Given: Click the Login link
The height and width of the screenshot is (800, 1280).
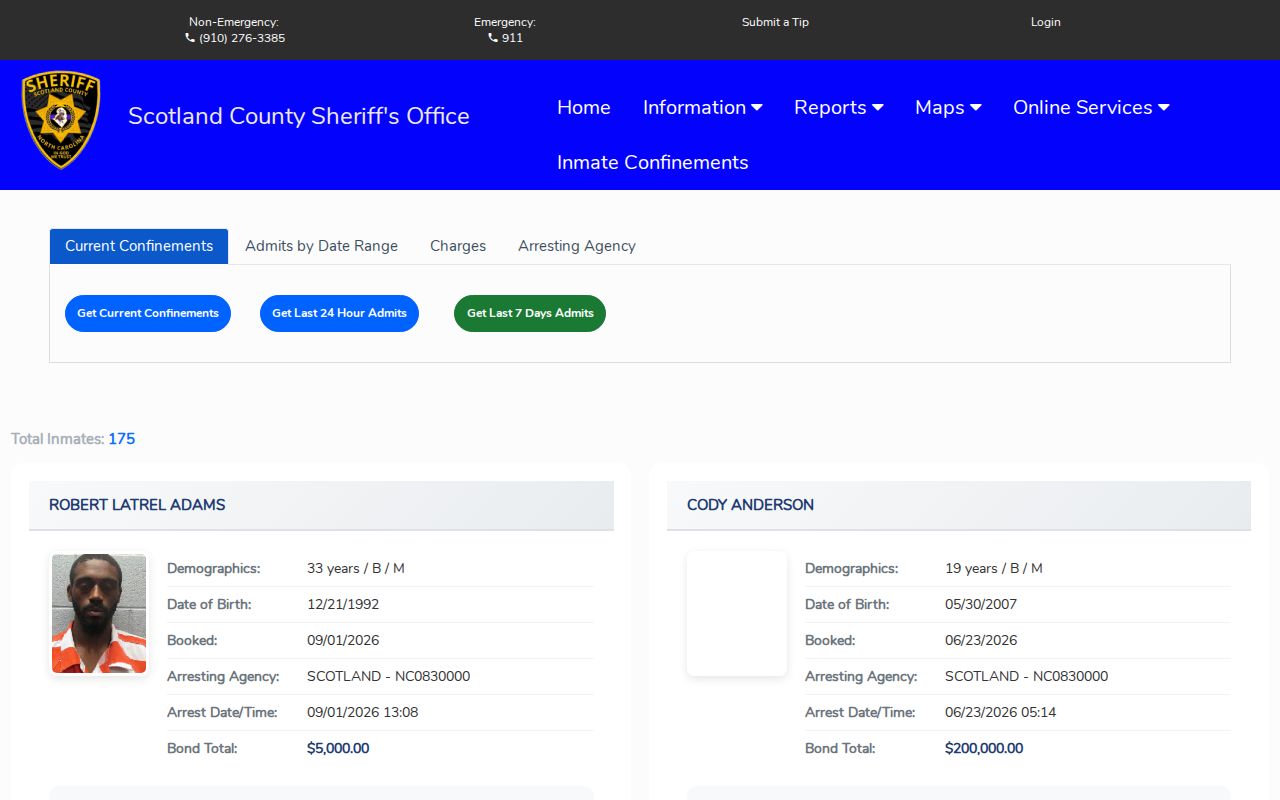Looking at the screenshot, I should pos(1046,22).
